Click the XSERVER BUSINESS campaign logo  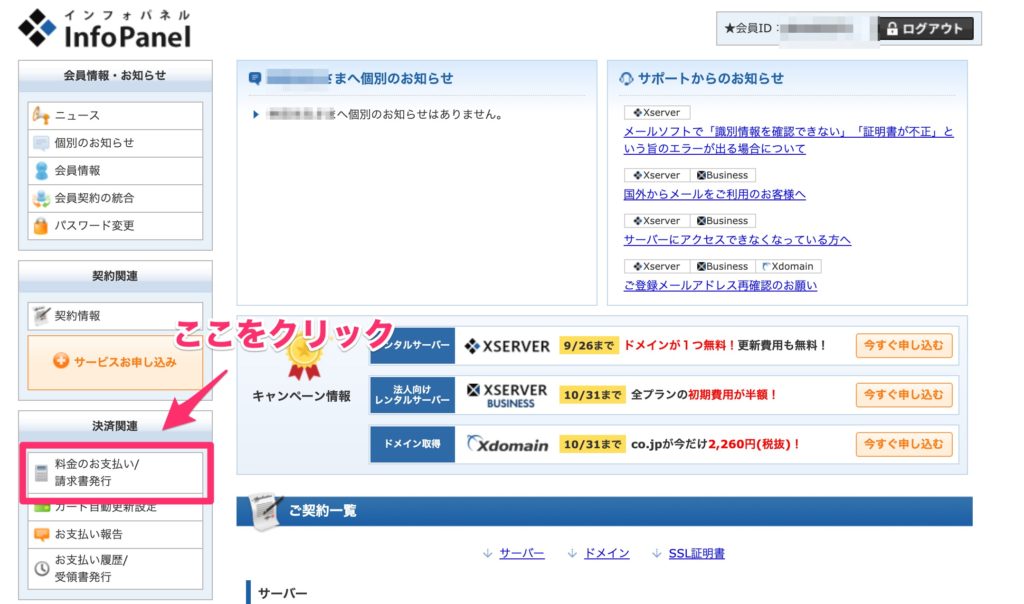coord(507,395)
